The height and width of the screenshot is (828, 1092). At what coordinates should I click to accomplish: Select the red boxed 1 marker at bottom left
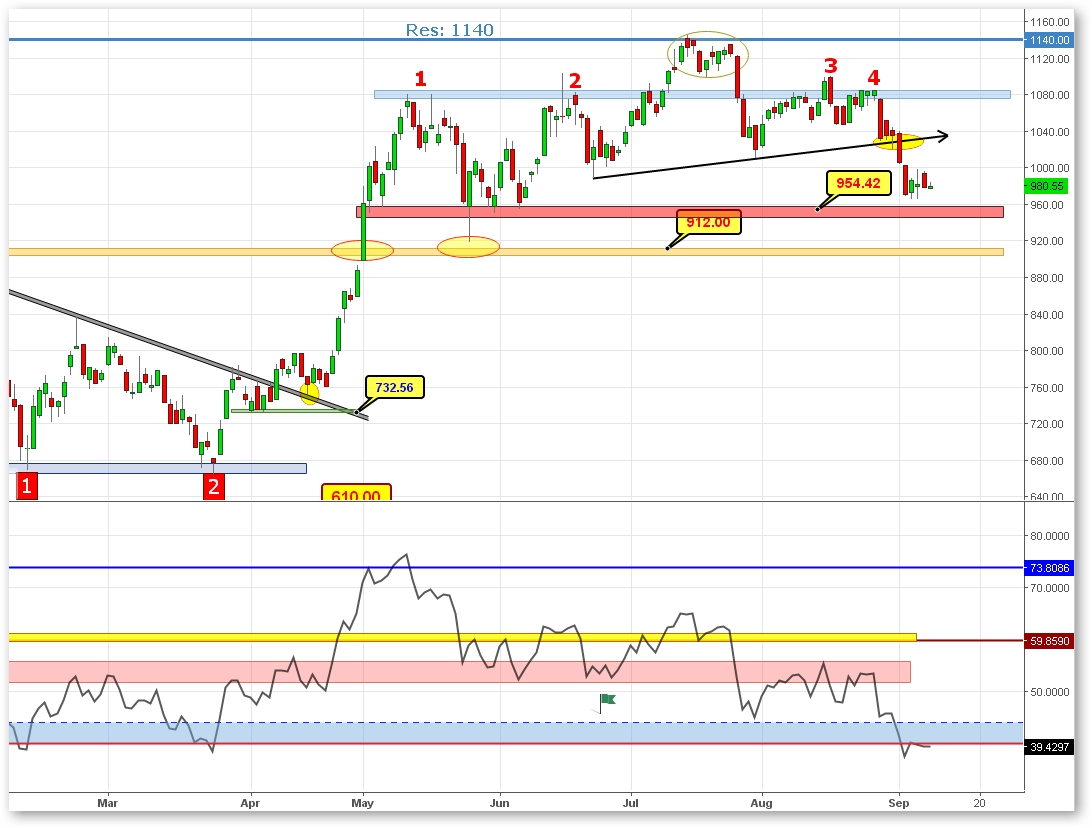coord(28,486)
